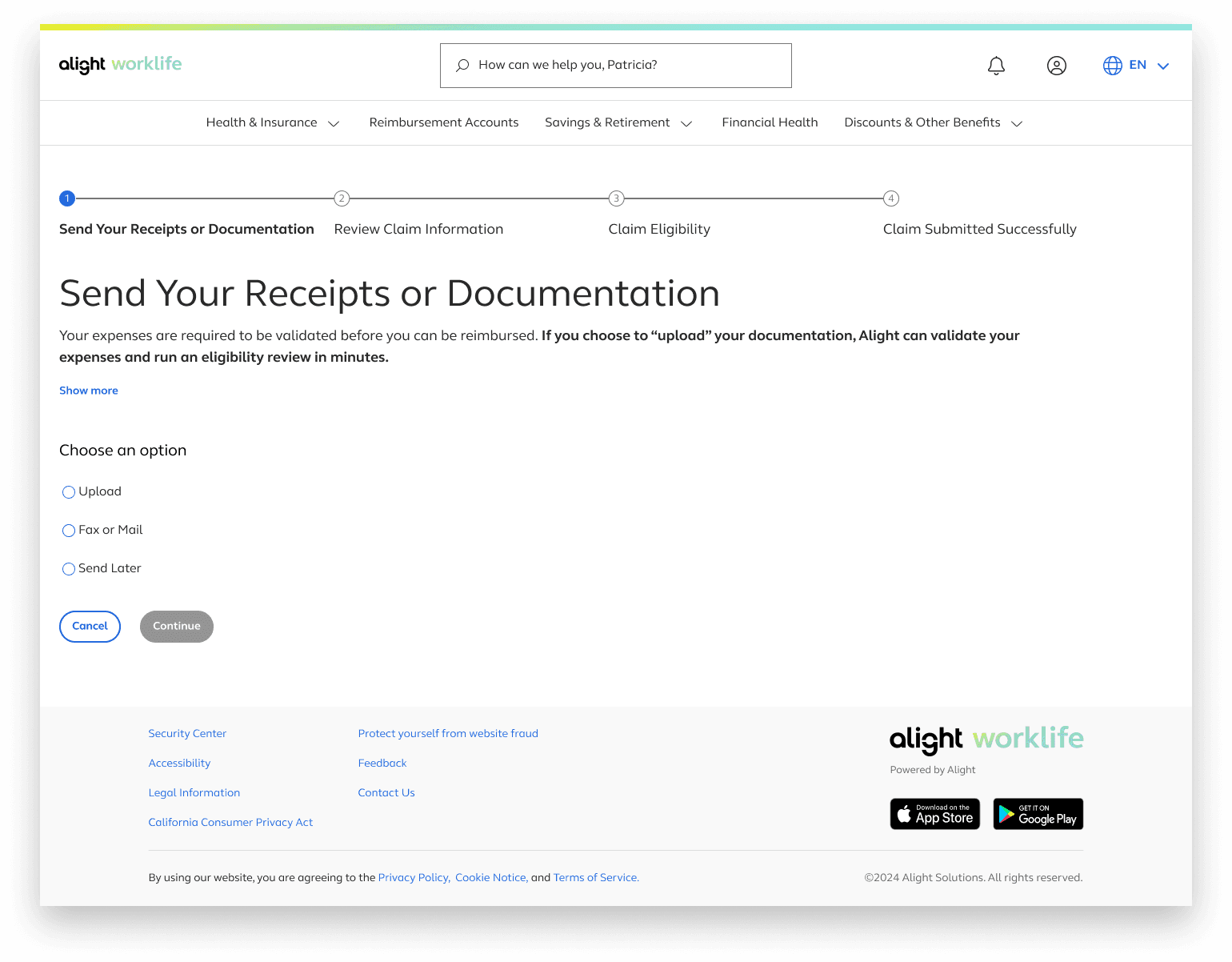This screenshot has height=962, width=1232.
Task: Open the Cookie Notice link
Action: (491, 877)
